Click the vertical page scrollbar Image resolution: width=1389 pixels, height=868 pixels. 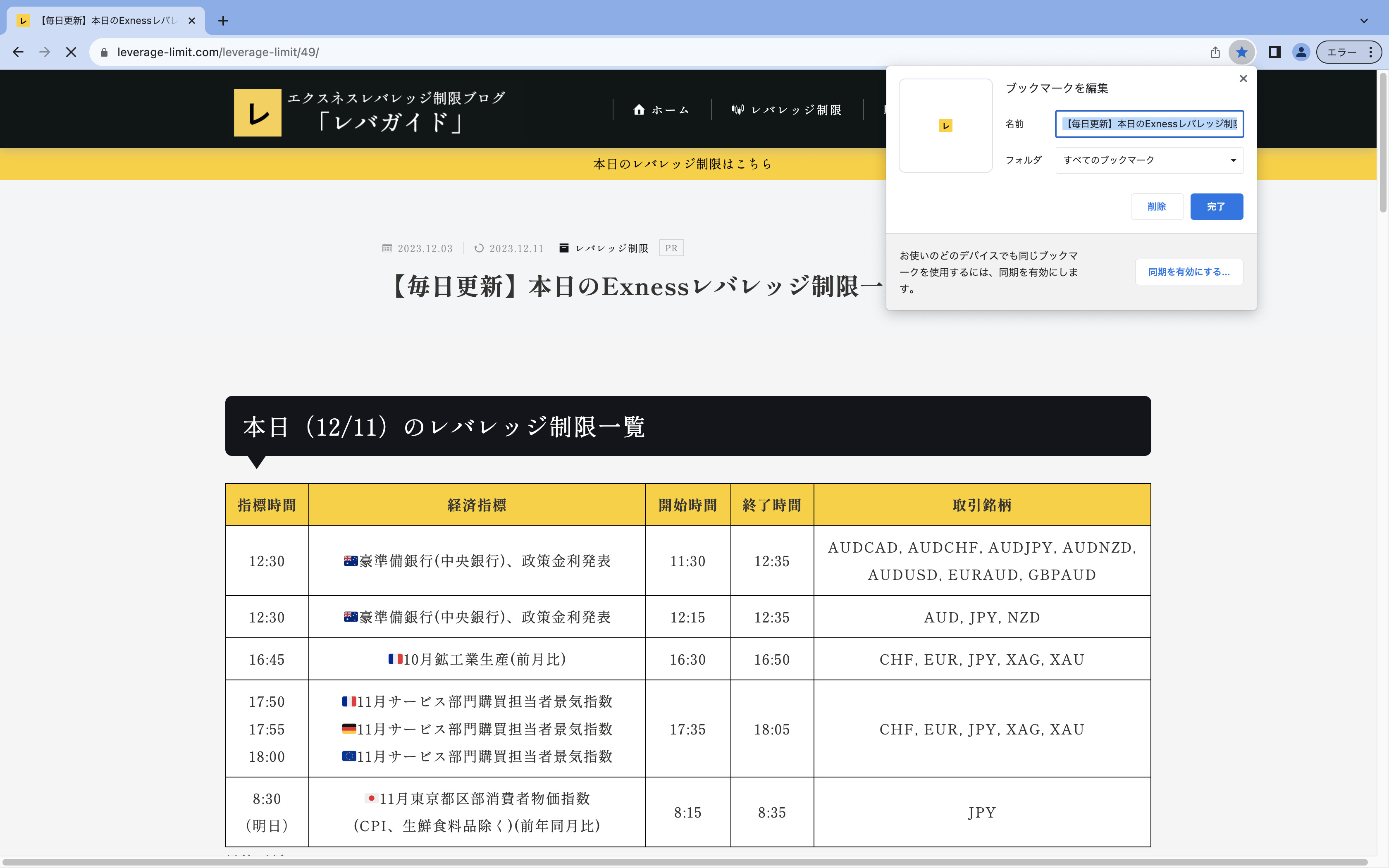tap(1383, 143)
